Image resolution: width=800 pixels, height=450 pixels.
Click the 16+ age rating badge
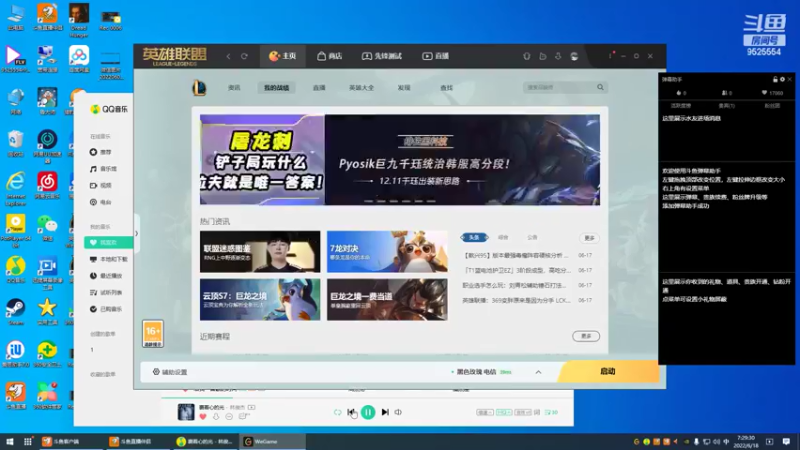tap(153, 334)
